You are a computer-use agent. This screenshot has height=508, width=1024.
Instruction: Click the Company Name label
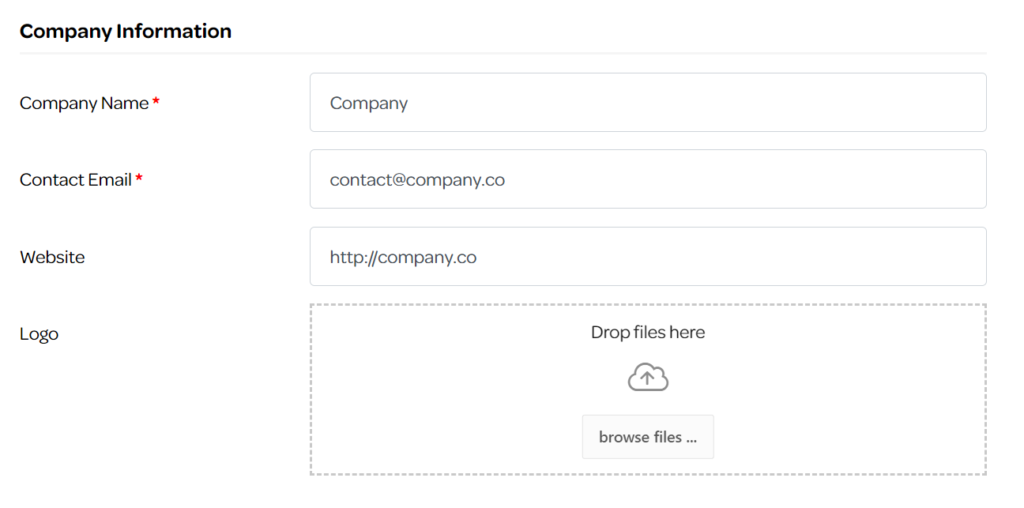tap(84, 103)
